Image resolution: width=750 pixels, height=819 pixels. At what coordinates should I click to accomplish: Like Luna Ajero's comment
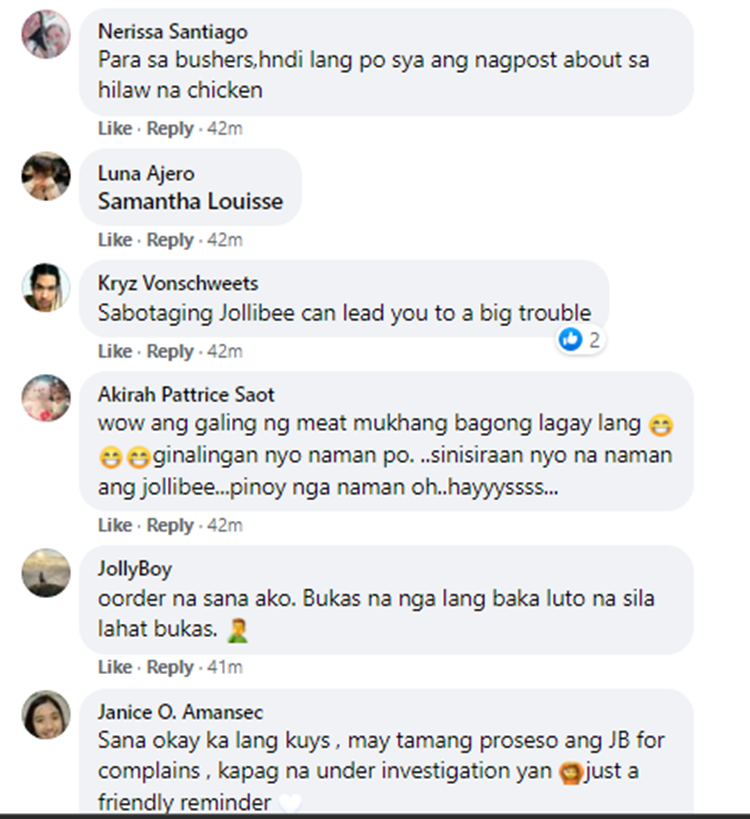(x=115, y=240)
